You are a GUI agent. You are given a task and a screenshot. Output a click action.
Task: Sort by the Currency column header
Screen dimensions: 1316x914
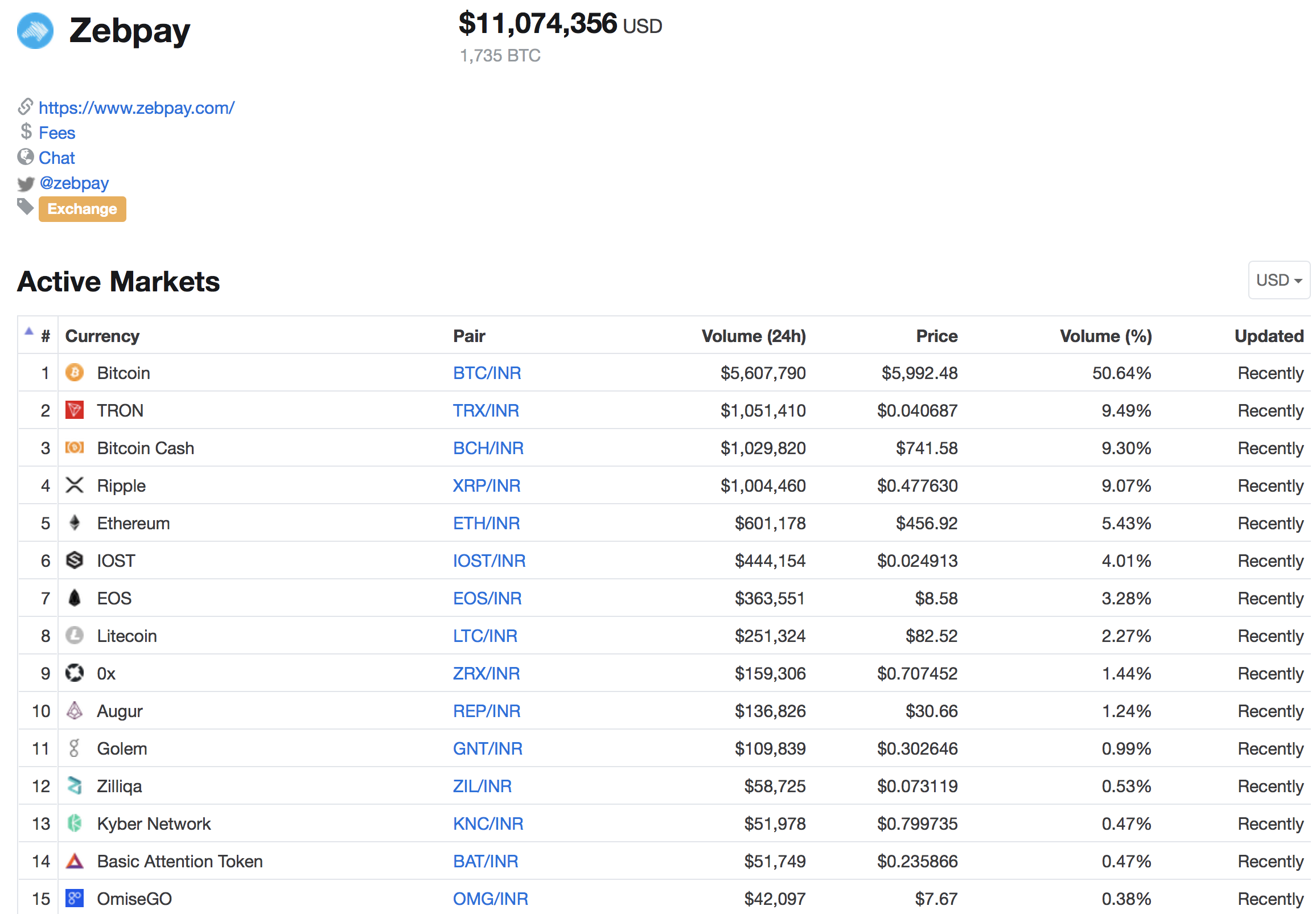click(x=102, y=336)
